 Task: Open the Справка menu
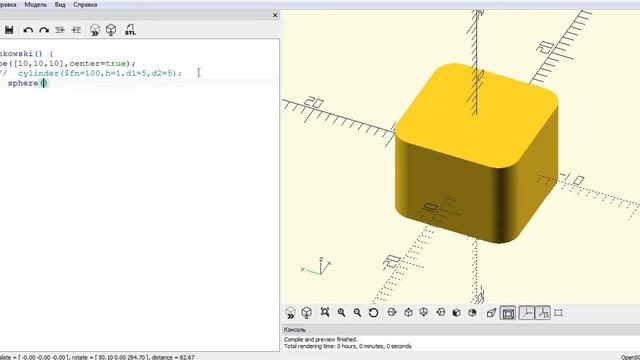click(85, 5)
